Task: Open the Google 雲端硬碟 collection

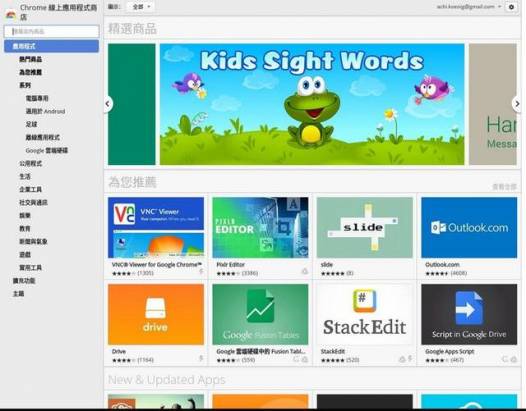Action: click(x=47, y=151)
